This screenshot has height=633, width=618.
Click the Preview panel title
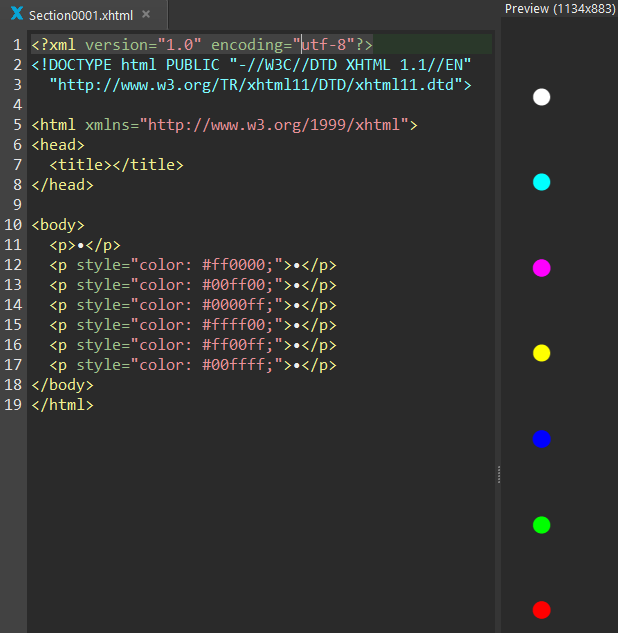560,8
